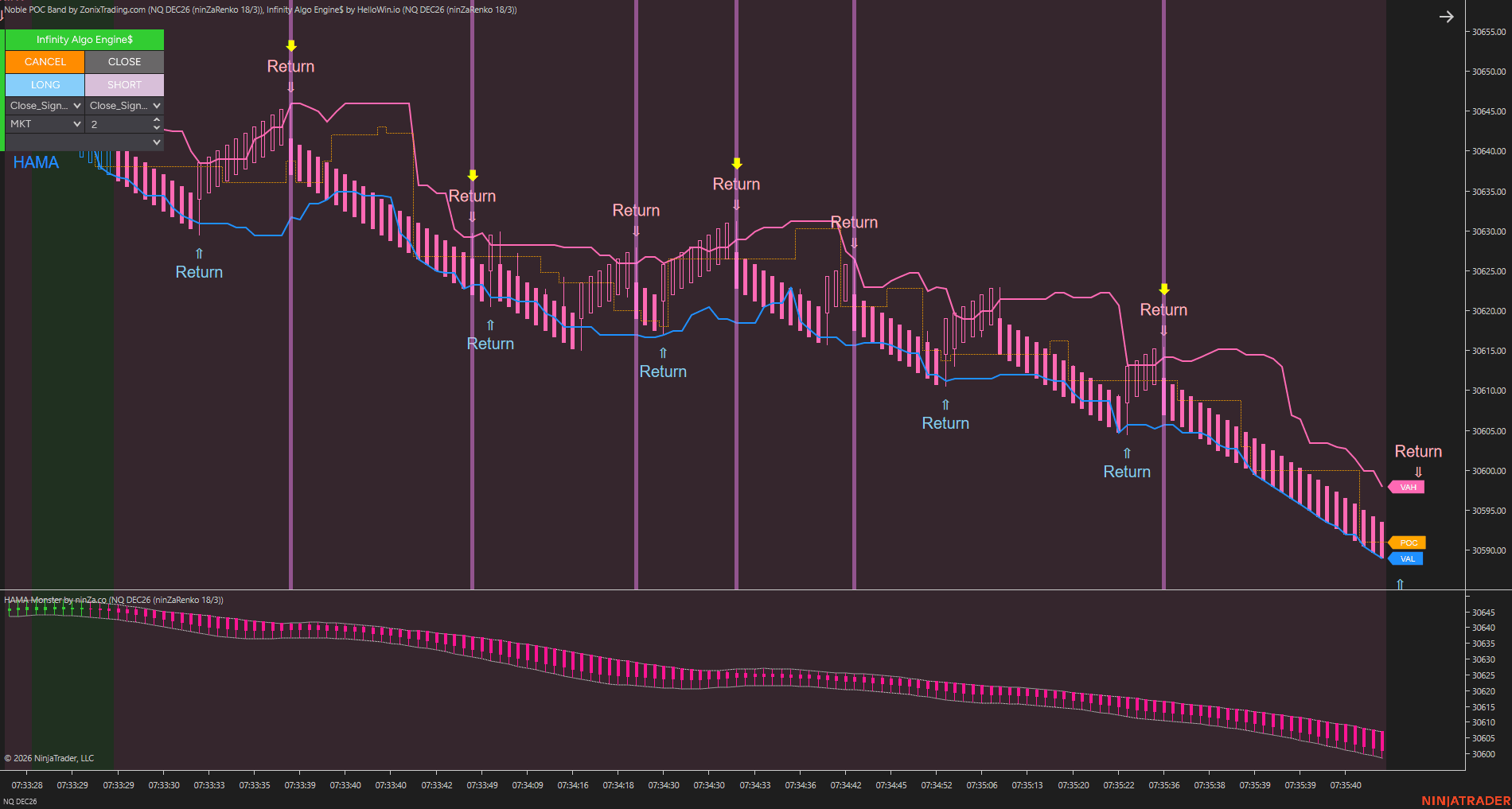Click the Noble POC Band indicator title text
The height and width of the screenshot is (809, 1512).
point(133,10)
